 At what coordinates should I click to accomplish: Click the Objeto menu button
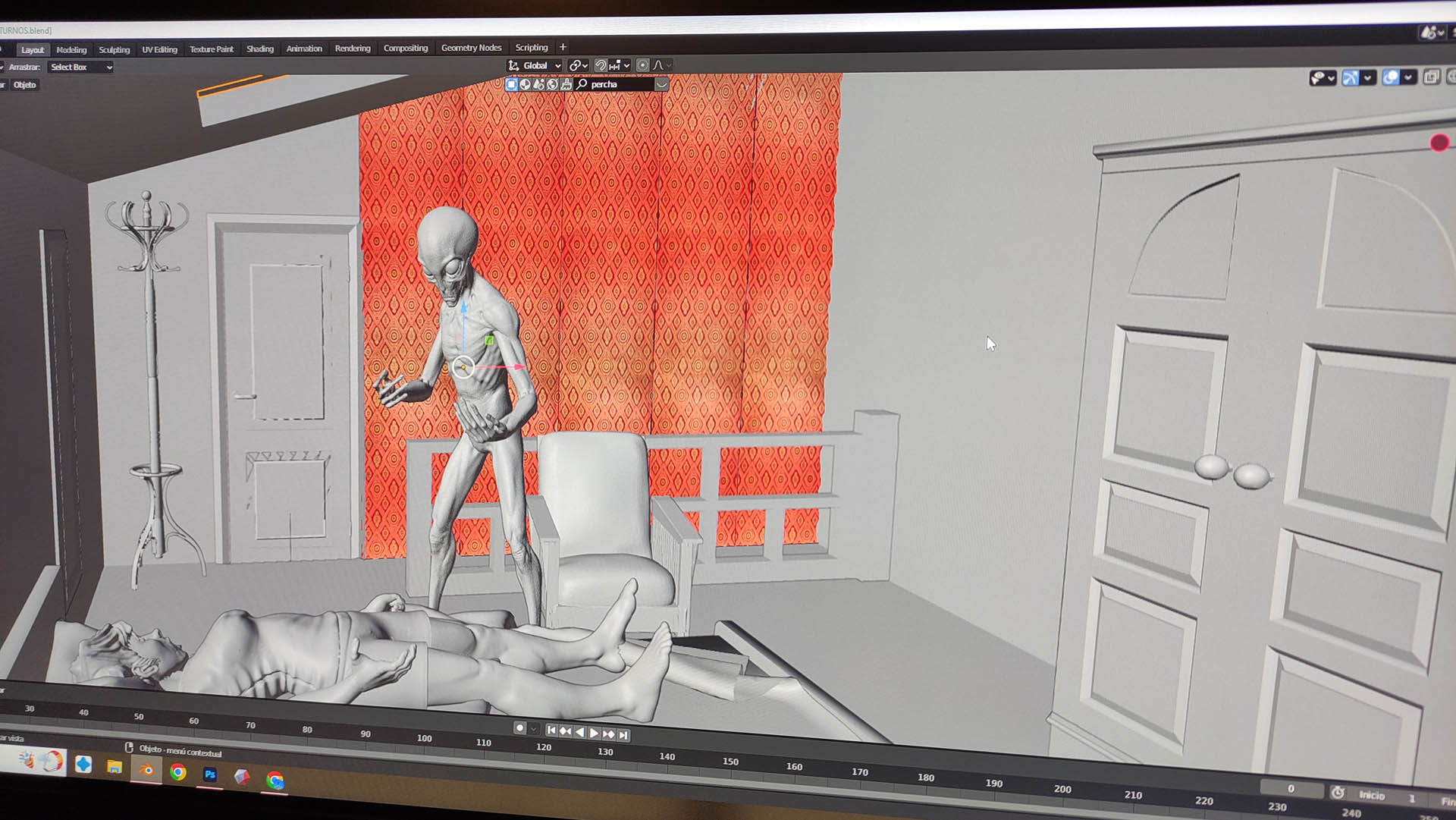(24, 84)
